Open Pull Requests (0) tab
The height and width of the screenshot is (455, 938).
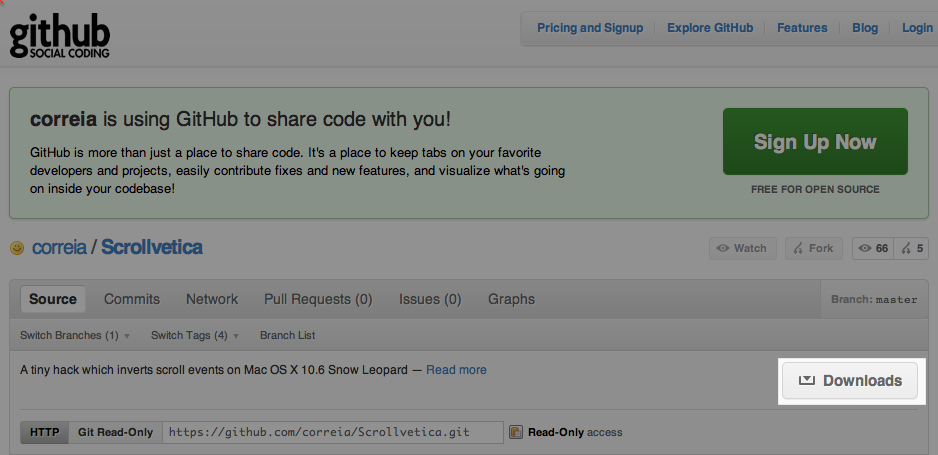click(x=318, y=299)
